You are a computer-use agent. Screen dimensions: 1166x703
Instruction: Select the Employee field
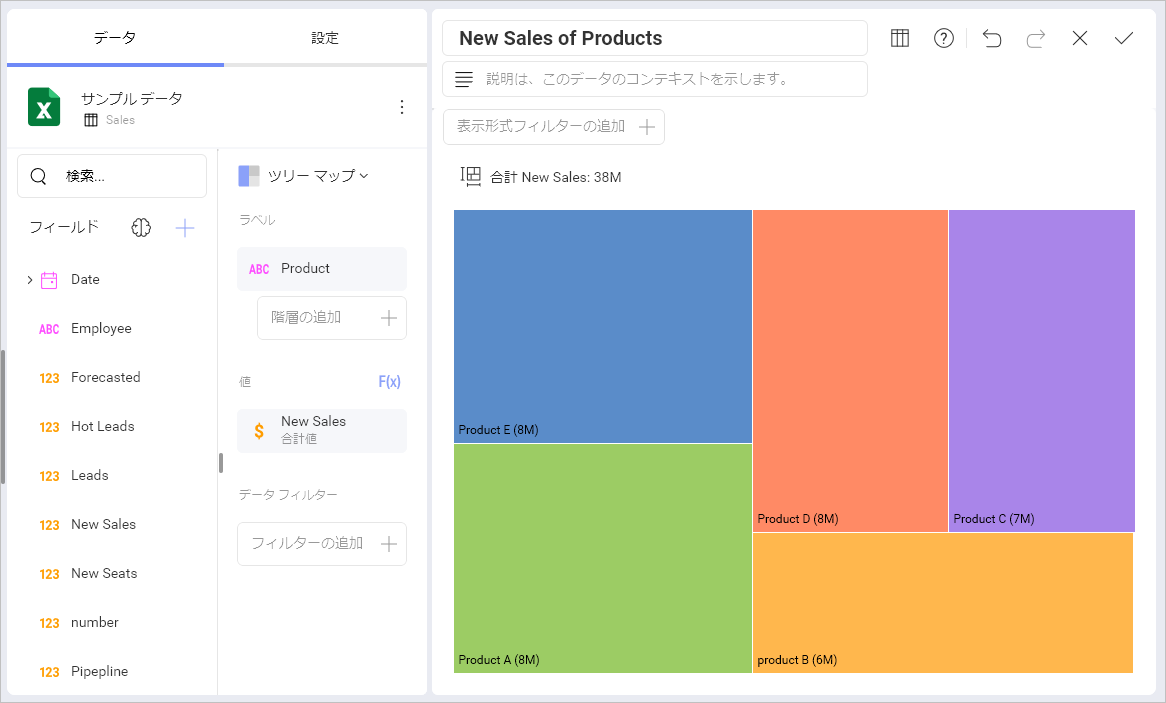coord(101,329)
